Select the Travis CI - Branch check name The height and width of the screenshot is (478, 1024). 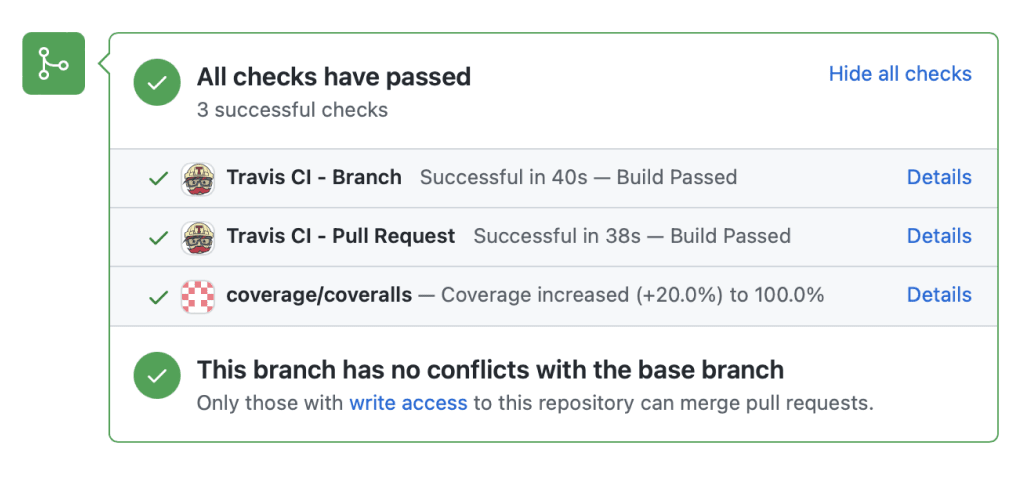tap(314, 177)
